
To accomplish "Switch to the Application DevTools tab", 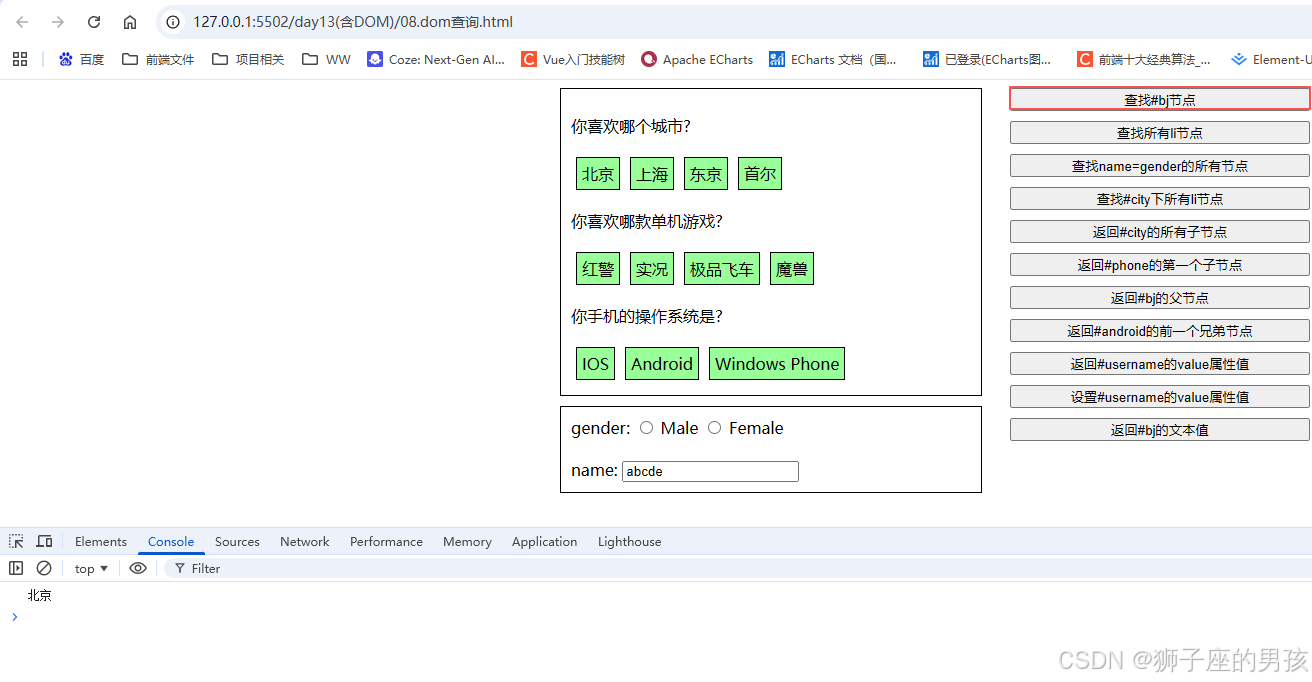I will point(544,541).
